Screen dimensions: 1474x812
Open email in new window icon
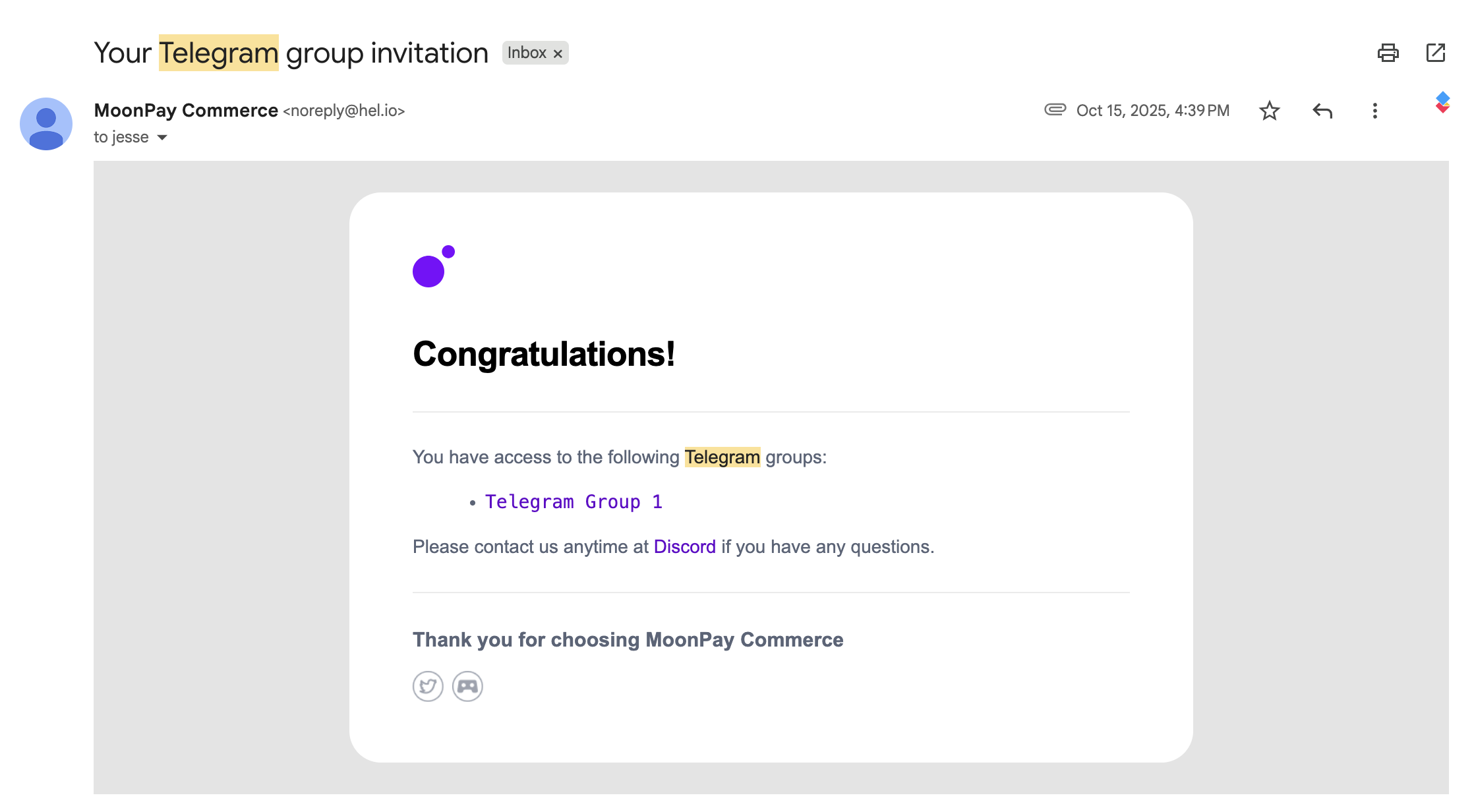point(1435,53)
